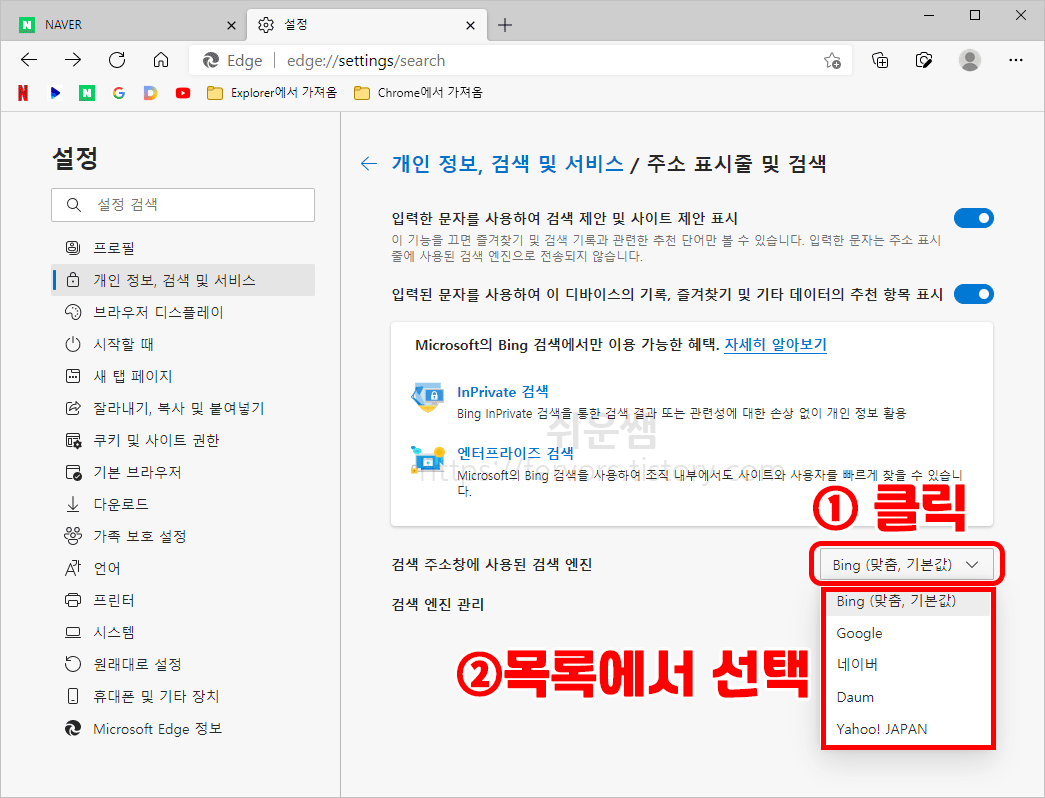Image resolution: width=1045 pixels, height=798 pixels.
Task: Open '휴대폰 및 기타 장치' sidebar item
Action: 183,696
